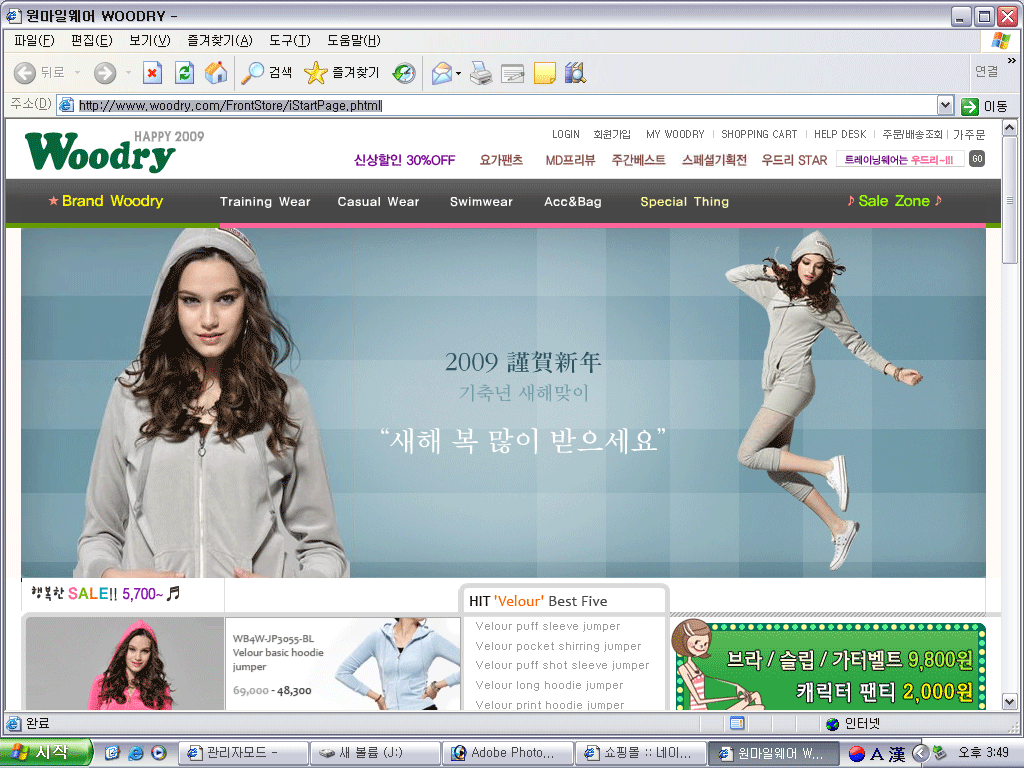Open the 즐겨찾기(A) menu

pyautogui.click(x=219, y=40)
